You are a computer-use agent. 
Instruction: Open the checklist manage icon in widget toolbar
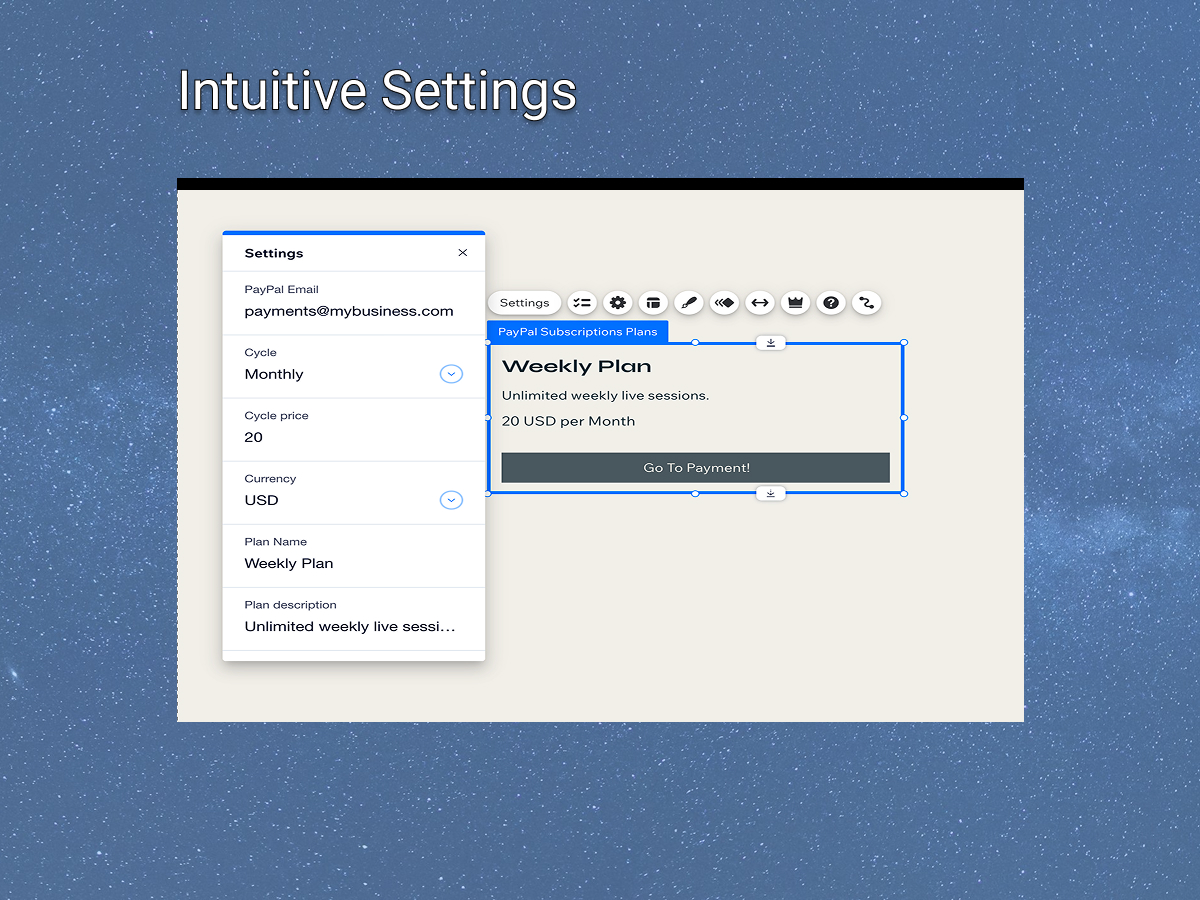coord(582,303)
